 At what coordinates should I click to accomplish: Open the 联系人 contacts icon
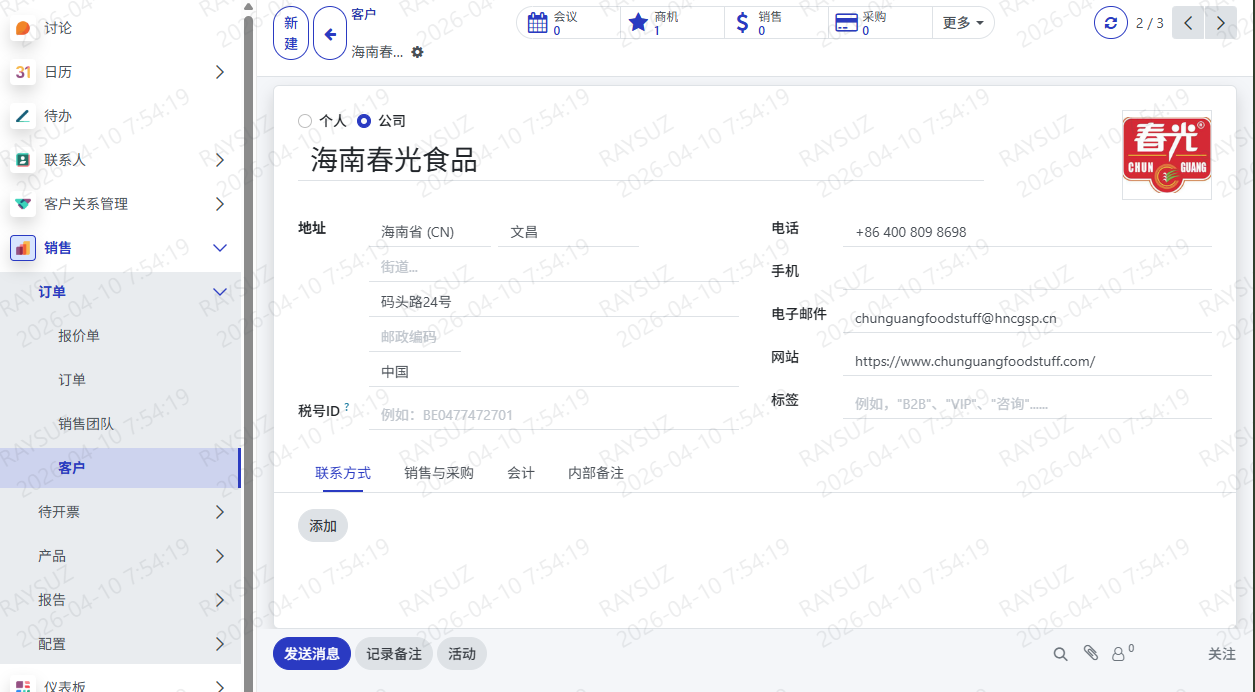point(23,160)
